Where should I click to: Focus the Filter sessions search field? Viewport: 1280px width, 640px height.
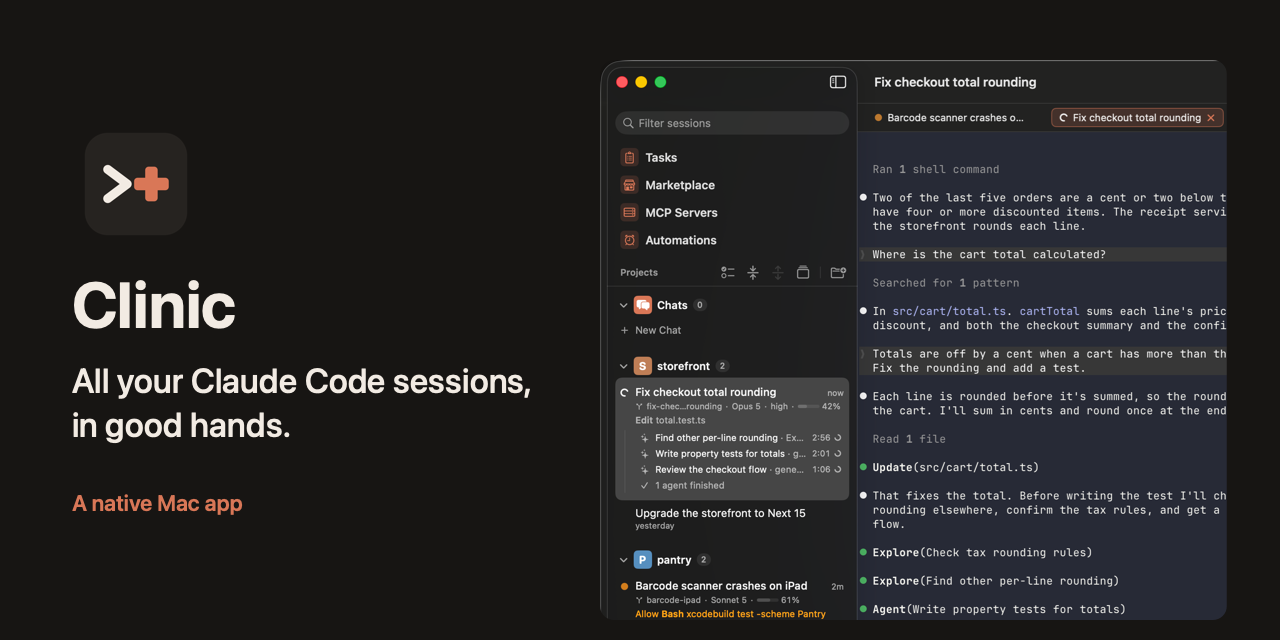pos(732,123)
